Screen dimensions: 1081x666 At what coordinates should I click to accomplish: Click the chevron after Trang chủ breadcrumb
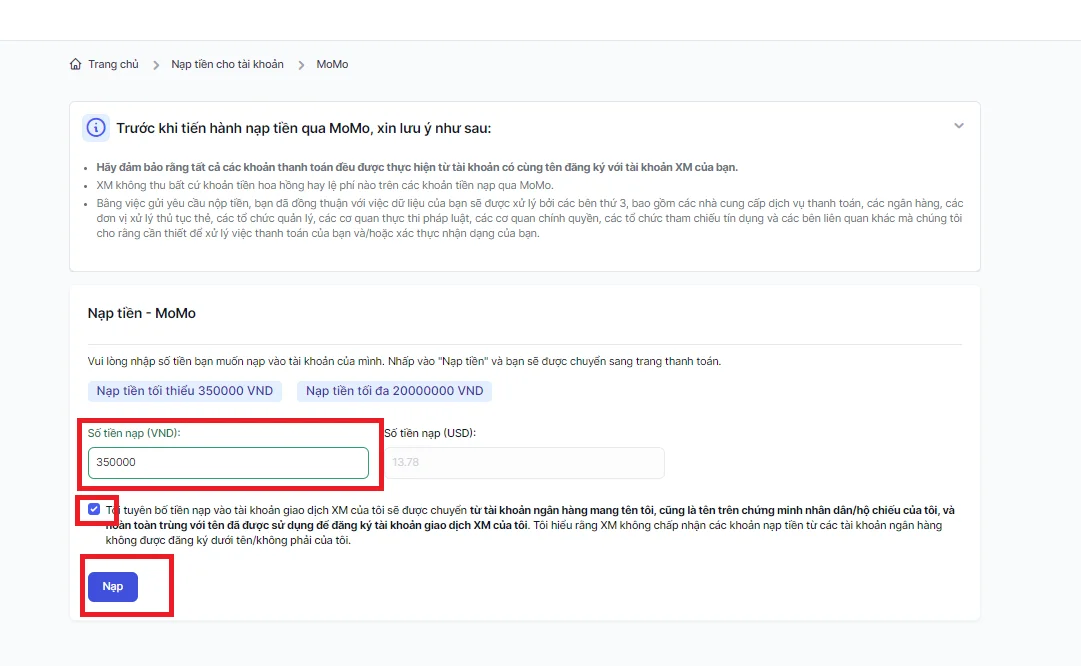click(x=156, y=65)
